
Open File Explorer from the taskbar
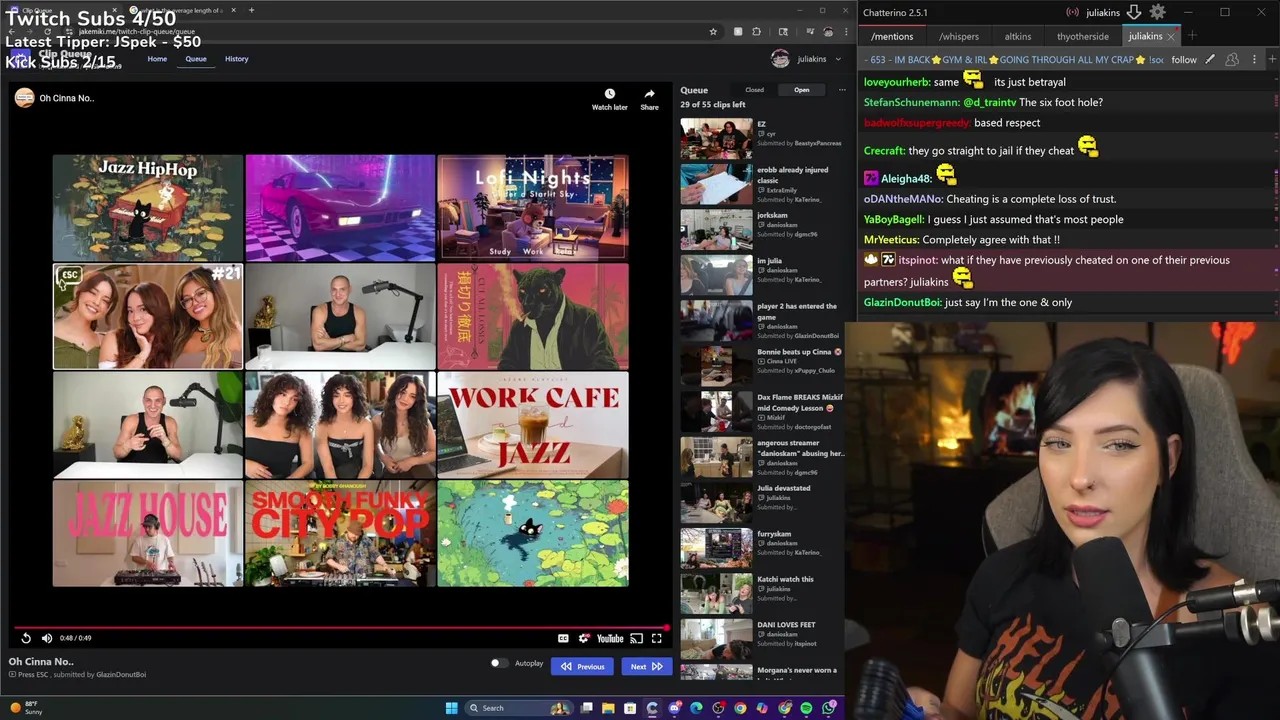[608, 708]
